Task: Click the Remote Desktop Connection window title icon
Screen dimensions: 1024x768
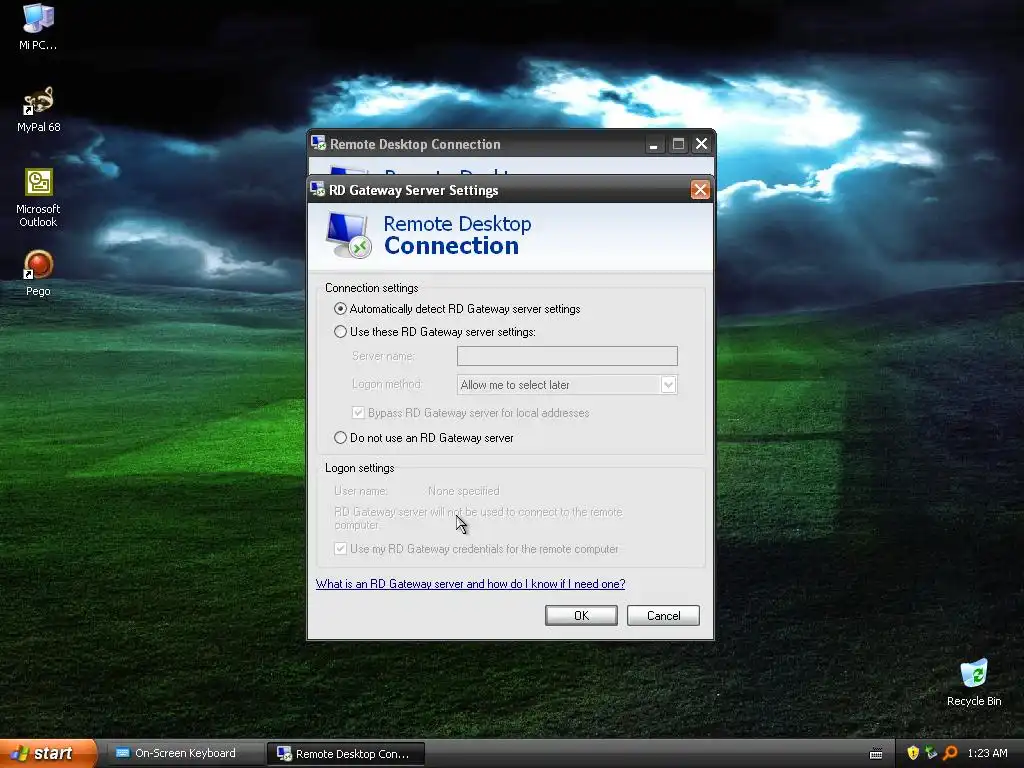Action: [318, 143]
